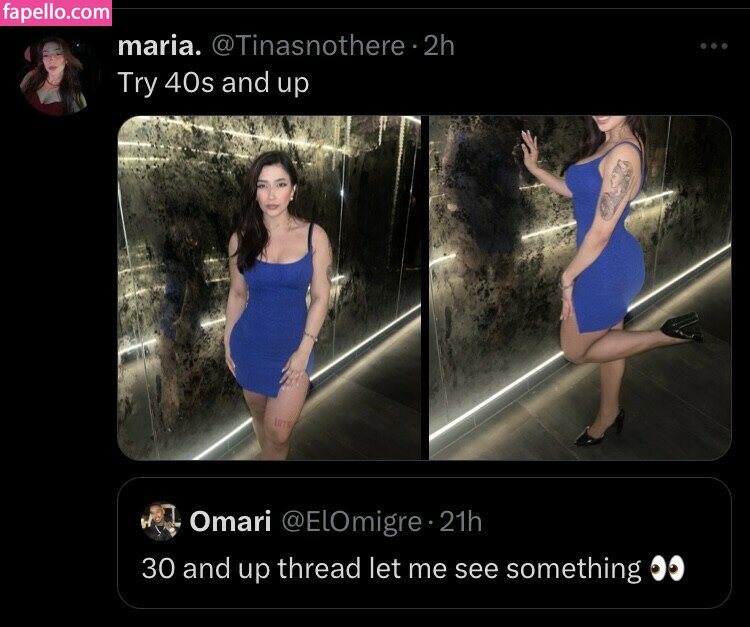Click the 'Try 40s and up' tweet text
Image resolution: width=750 pixels, height=627 pixels.
(x=213, y=83)
